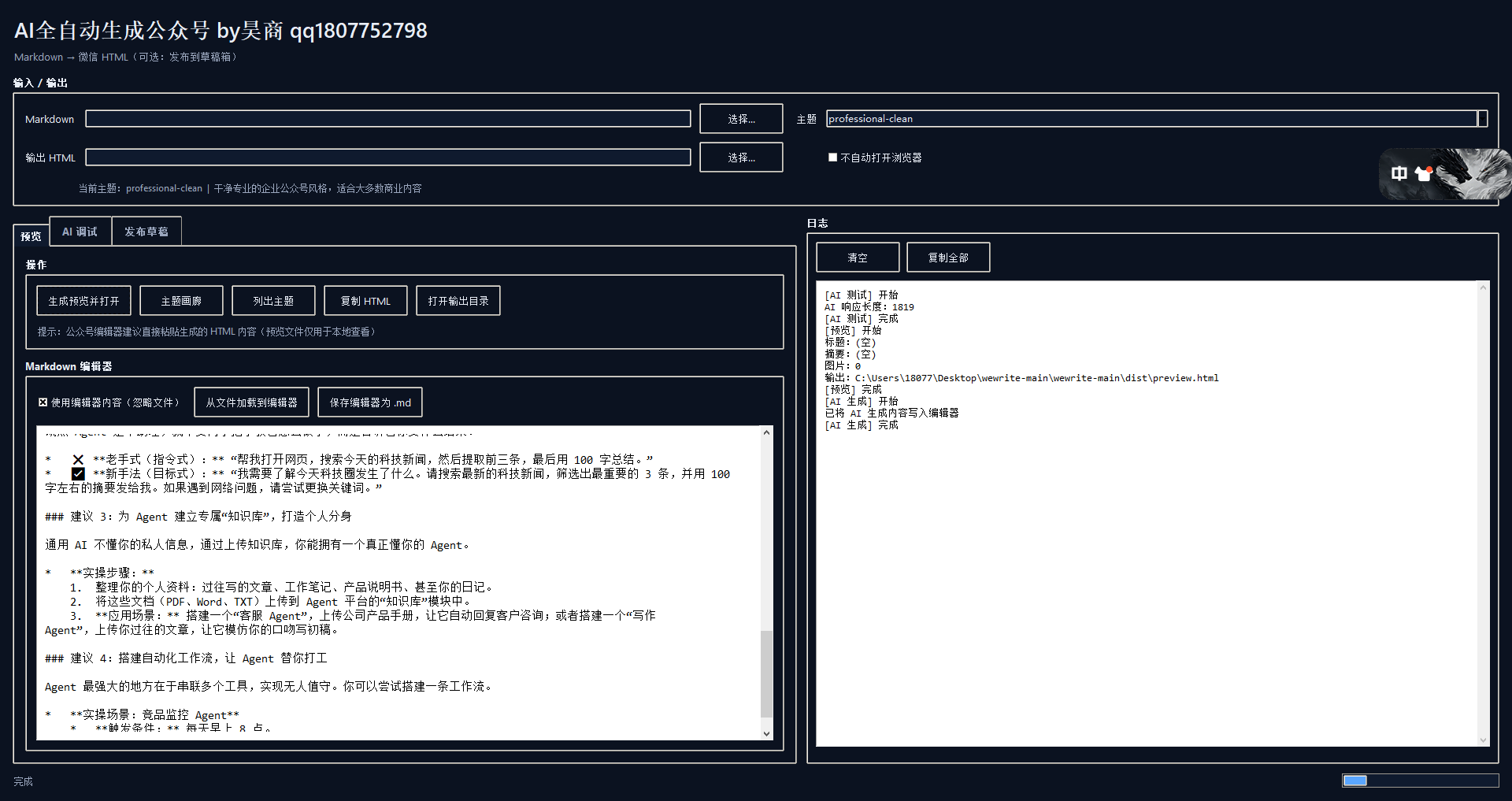Click the Markdown file path input field
1512x801 pixels.
[387, 119]
